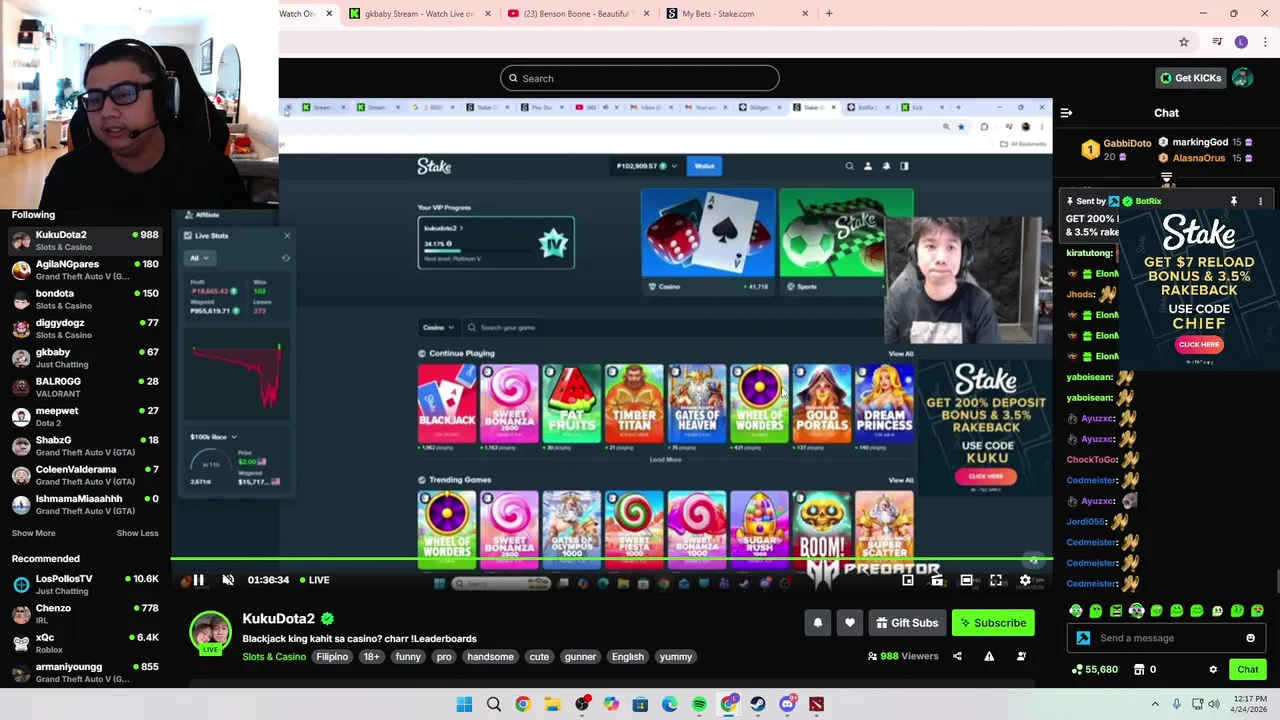This screenshot has height=720, width=1280.
Task: Close the first Watch On browser tab
Action: click(x=331, y=14)
